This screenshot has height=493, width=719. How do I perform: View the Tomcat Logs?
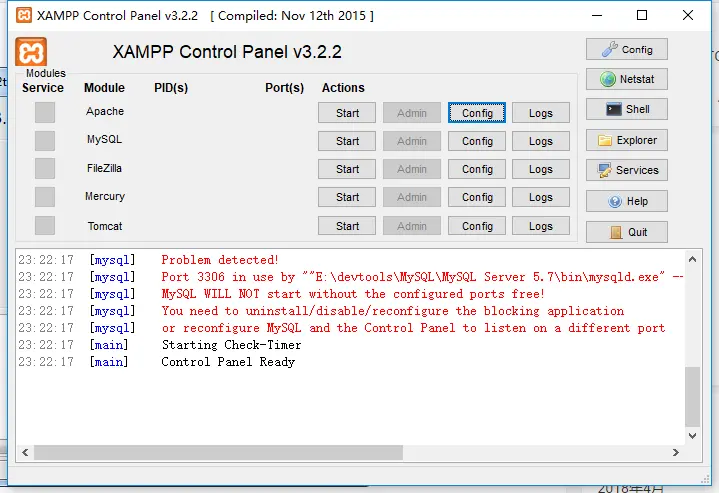541,226
